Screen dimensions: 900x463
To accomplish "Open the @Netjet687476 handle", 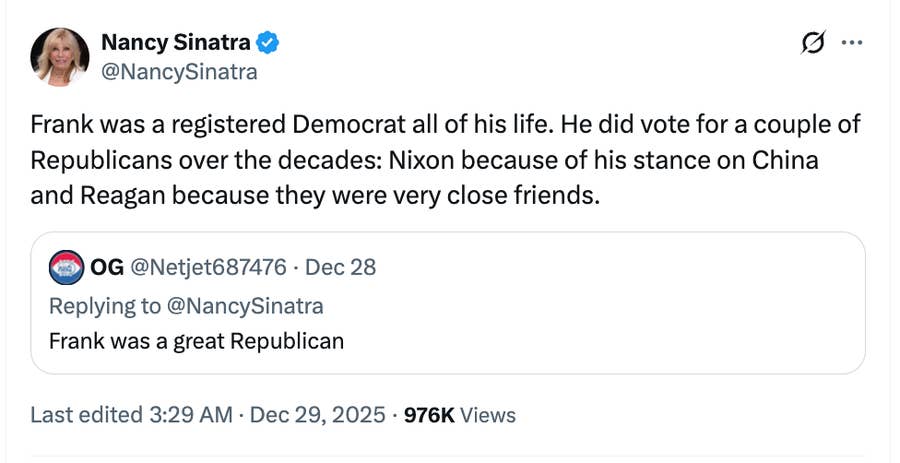I will [209, 267].
